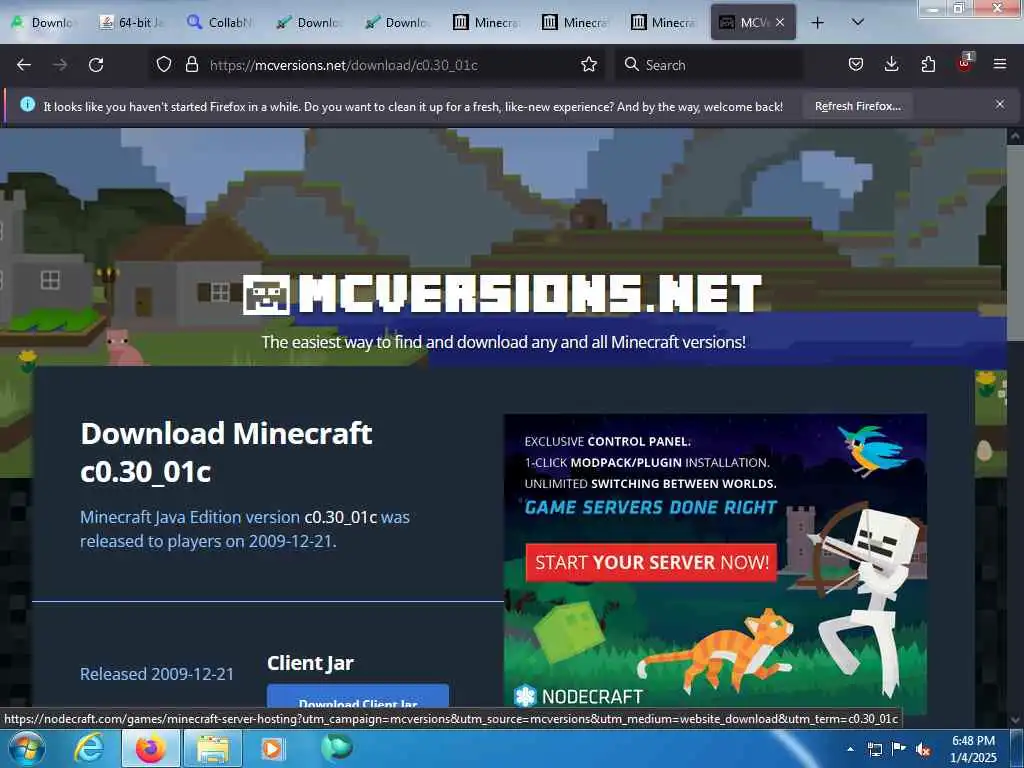Close the active MCVersions tab
The height and width of the screenshot is (768, 1024).
pyautogui.click(x=780, y=22)
